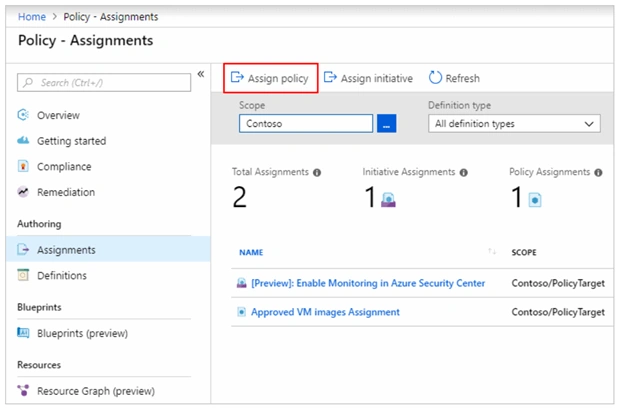This screenshot has width=624, height=412.
Task: Open Resource Graph (preview)
Action: 96,391
